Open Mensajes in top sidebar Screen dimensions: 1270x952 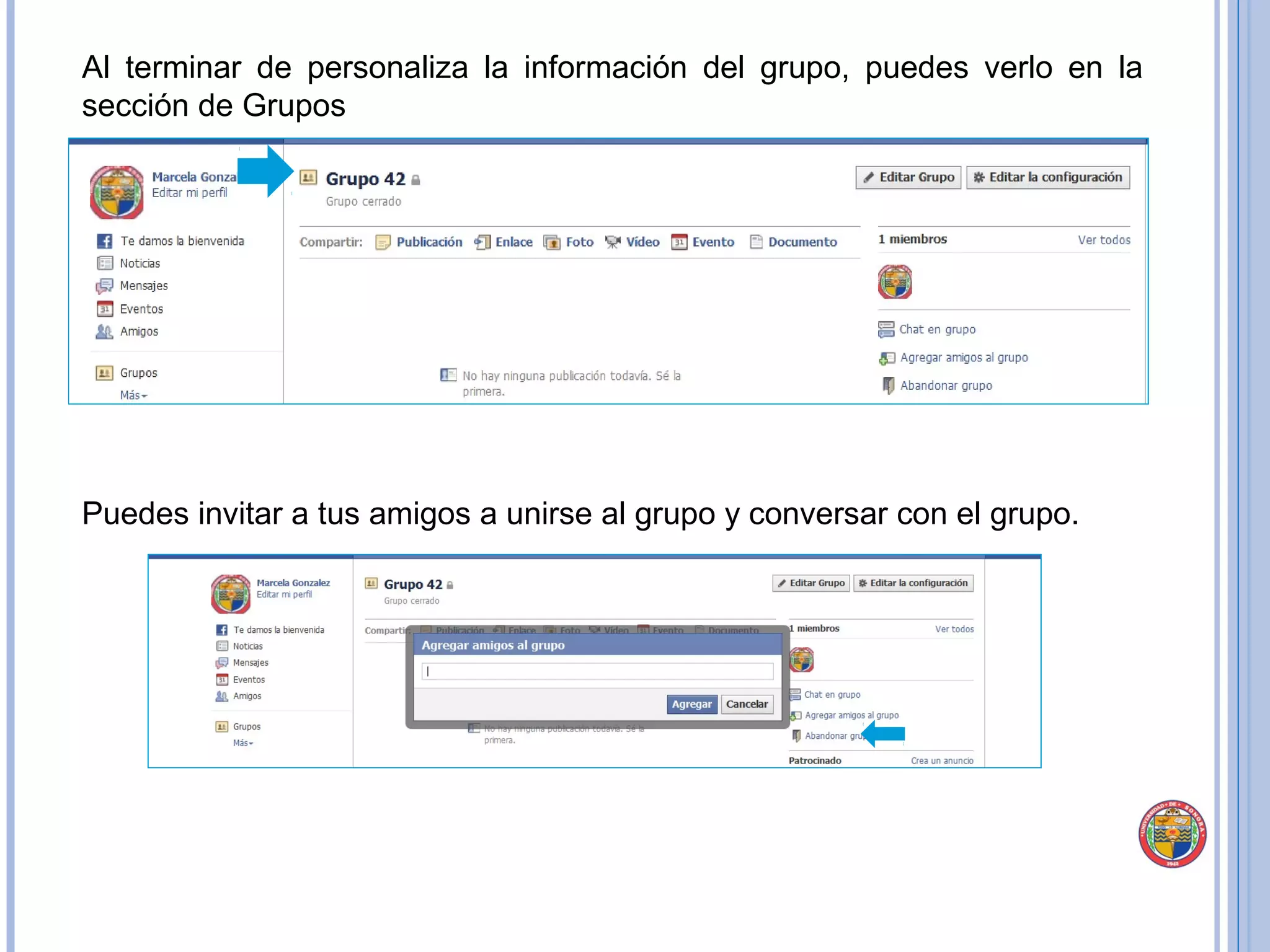point(144,286)
